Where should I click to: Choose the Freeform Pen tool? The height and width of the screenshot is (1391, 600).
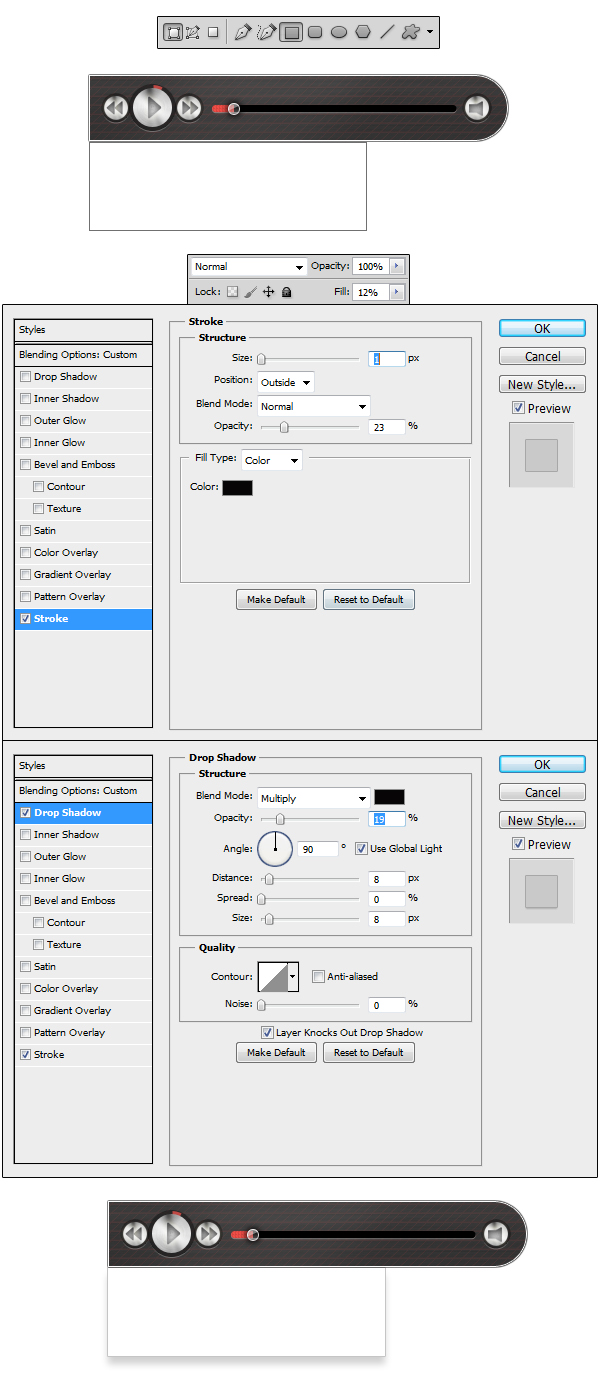point(266,32)
